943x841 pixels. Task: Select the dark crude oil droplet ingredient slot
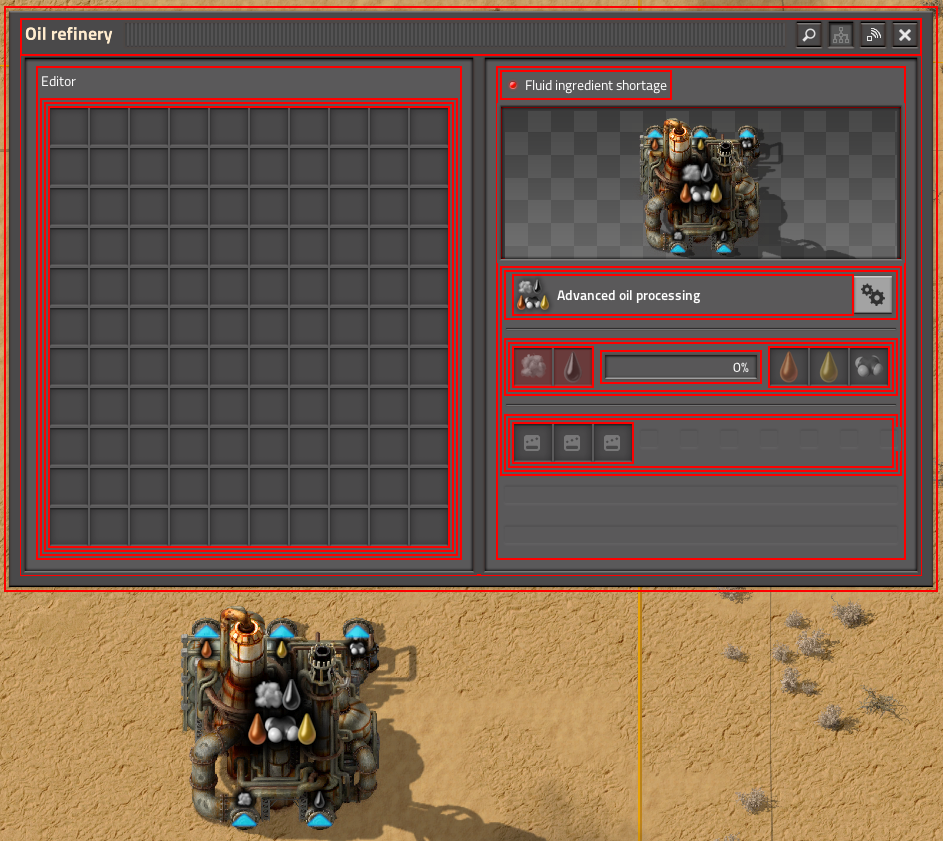[x=573, y=366]
